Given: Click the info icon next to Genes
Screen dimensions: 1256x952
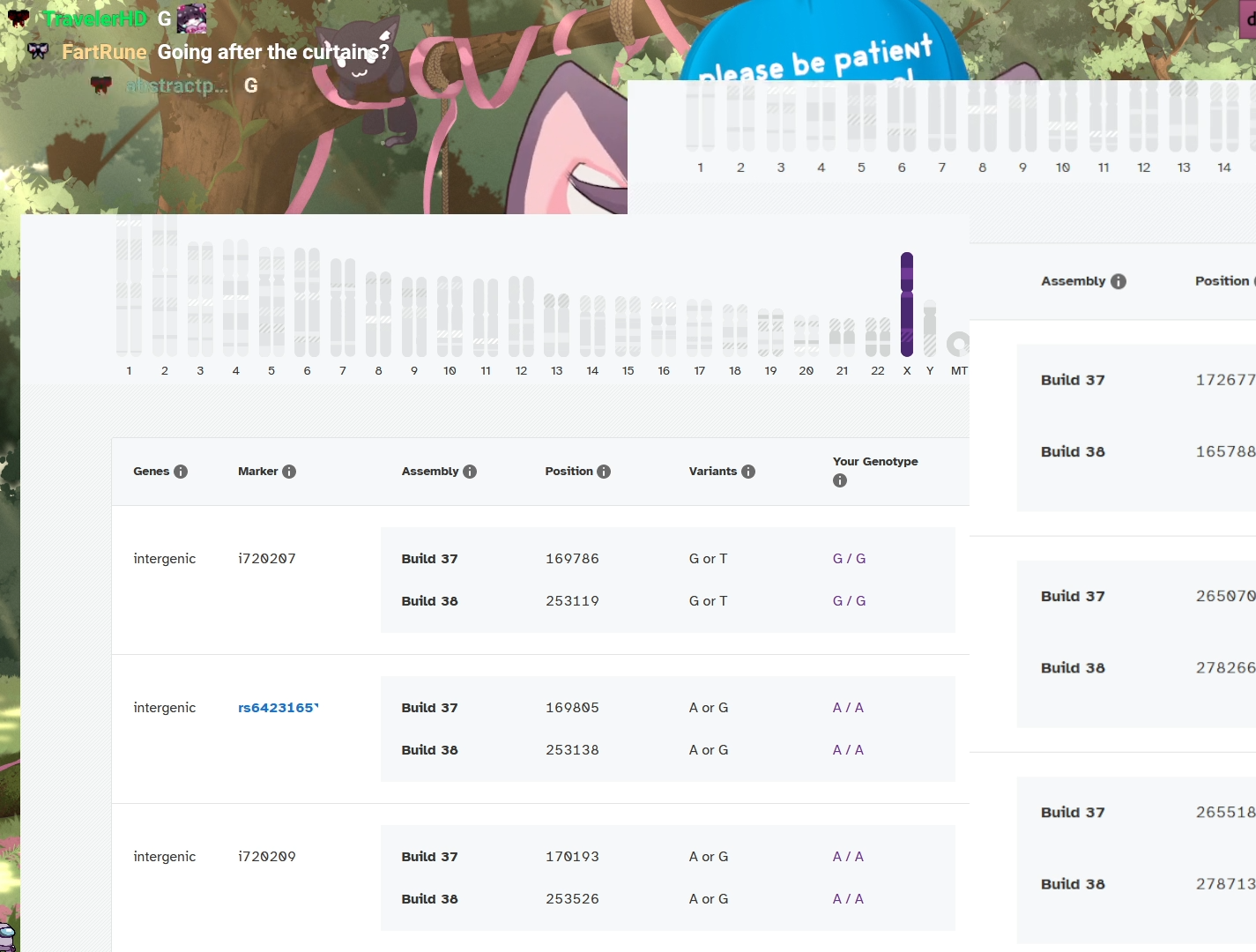Looking at the screenshot, I should click(x=181, y=472).
